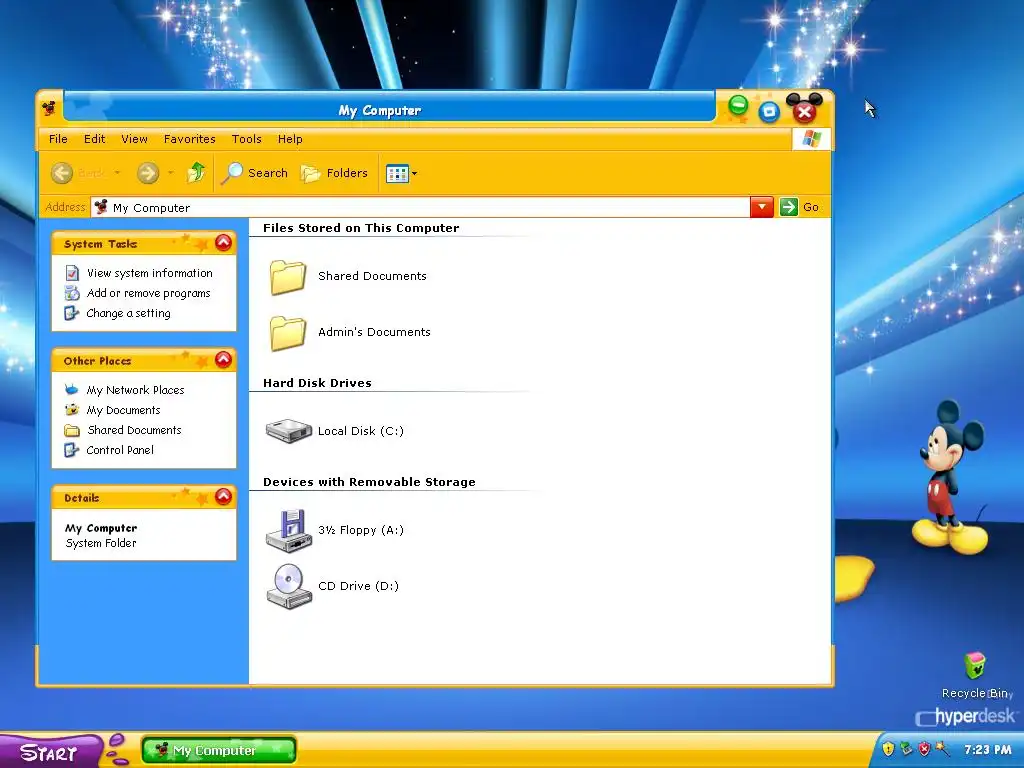The width and height of the screenshot is (1024, 768).
Task: Open the address bar dropdown arrow
Action: (x=761, y=207)
